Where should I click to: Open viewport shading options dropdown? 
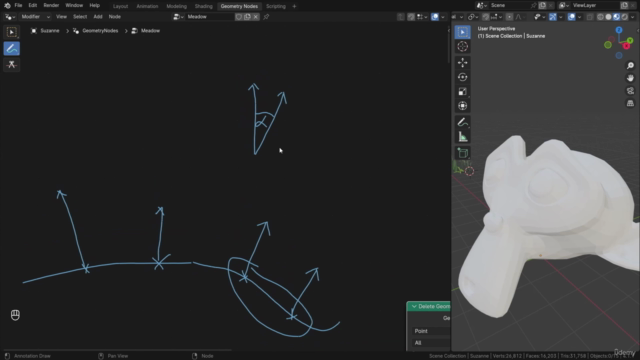633,17
